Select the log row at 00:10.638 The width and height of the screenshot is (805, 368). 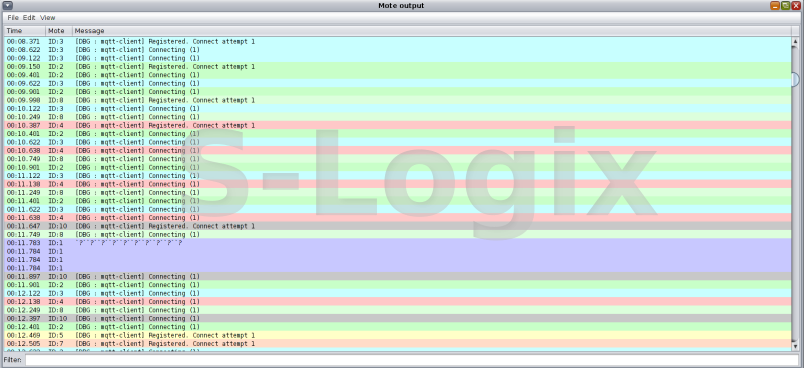(397, 150)
